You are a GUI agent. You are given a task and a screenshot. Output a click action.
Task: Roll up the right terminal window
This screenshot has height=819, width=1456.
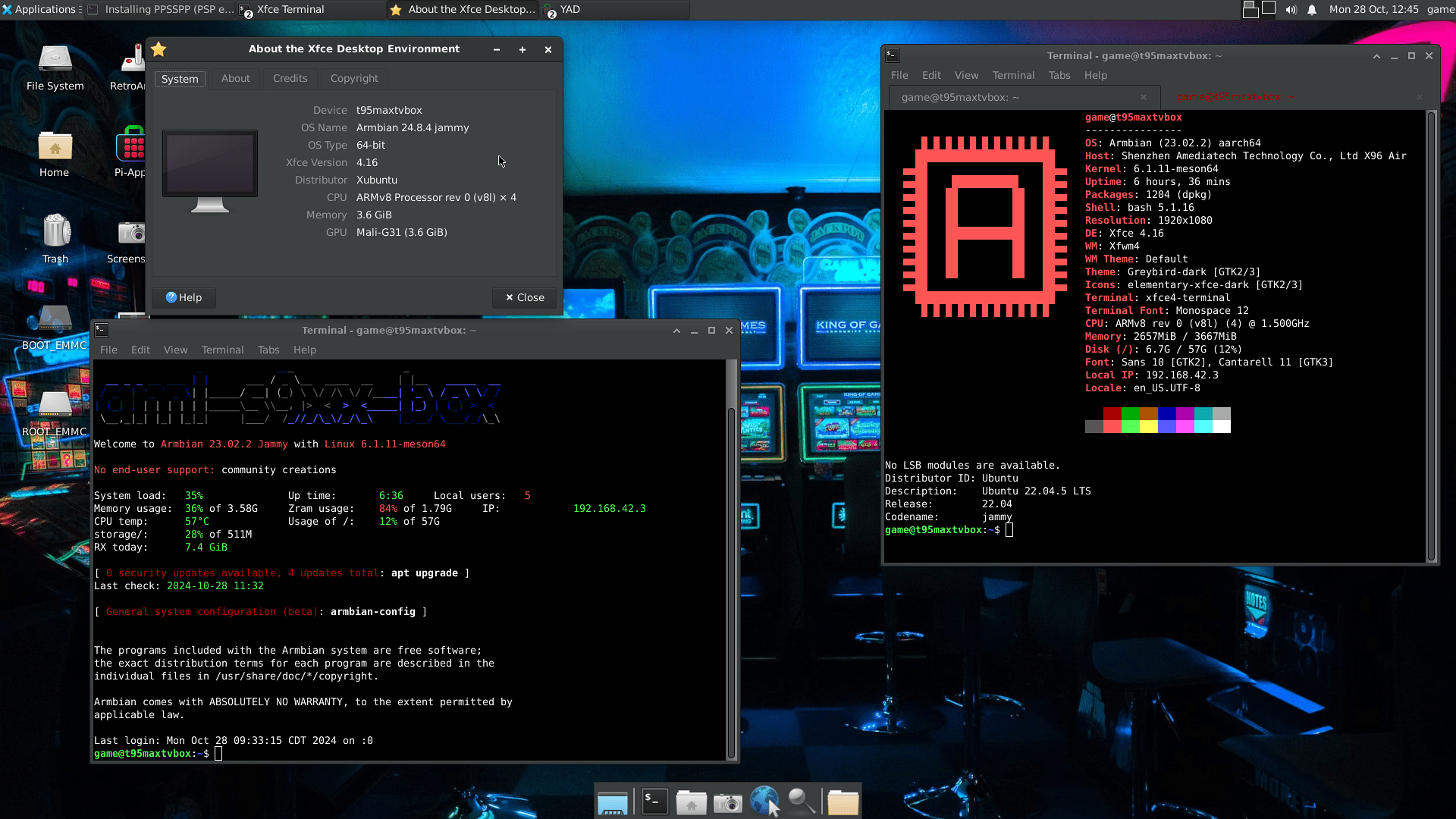coord(1376,55)
